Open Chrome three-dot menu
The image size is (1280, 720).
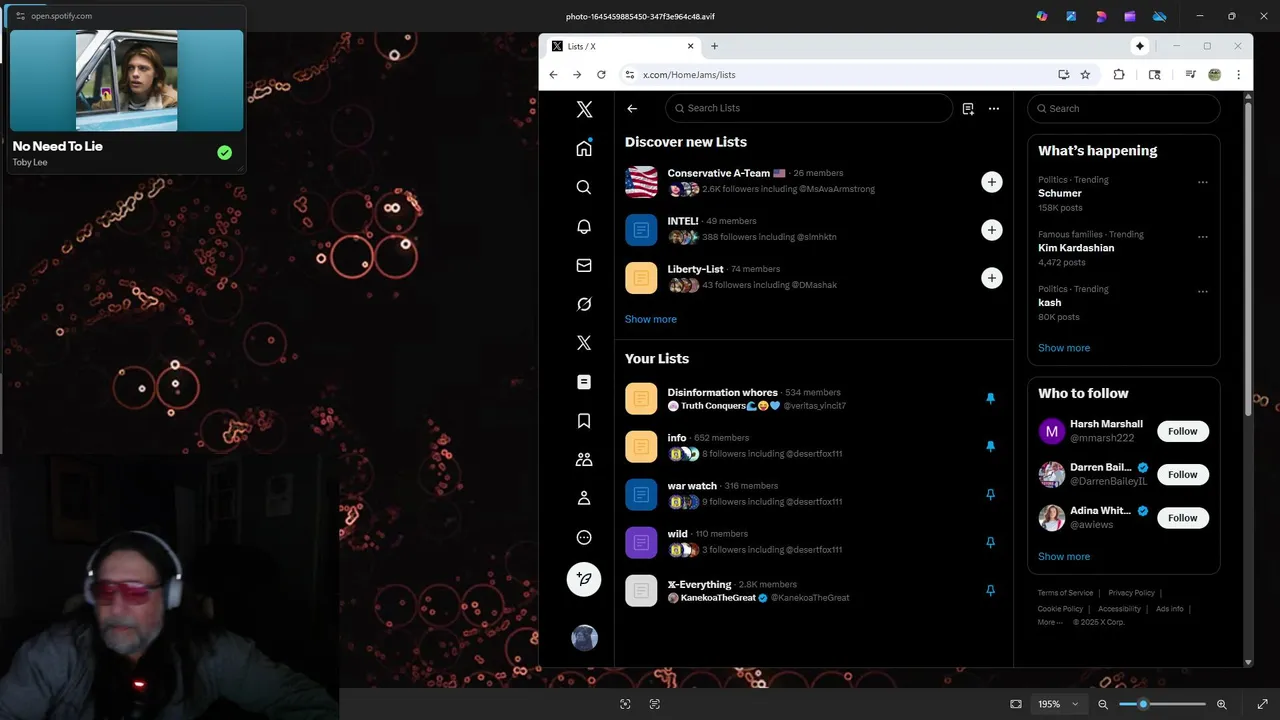(x=1238, y=75)
